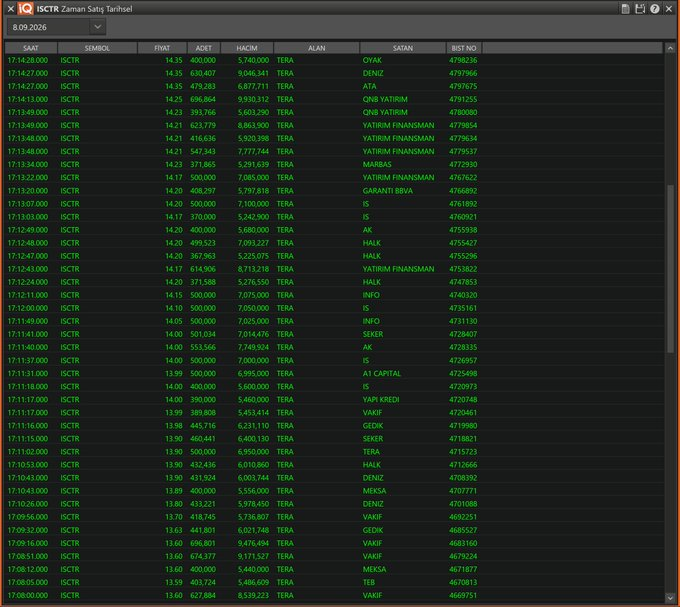Image resolution: width=680 pixels, height=607 pixels.
Task: Select volume 9,476,494 cell
Action: (253, 543)
